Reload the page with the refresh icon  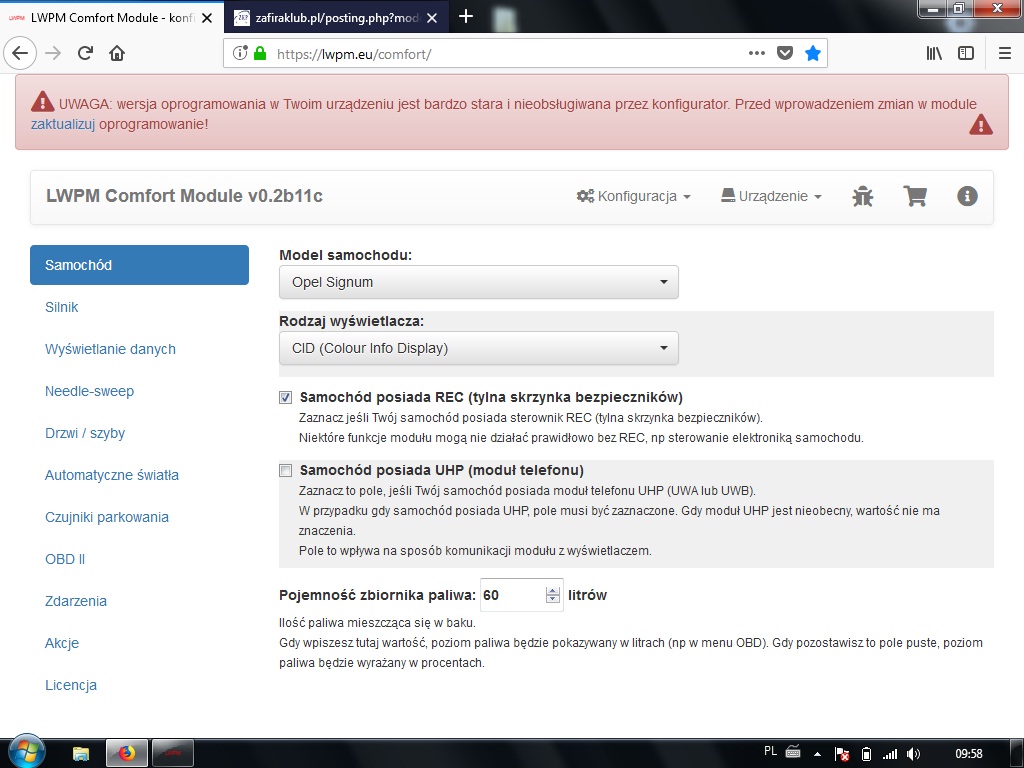click(85, 53)
